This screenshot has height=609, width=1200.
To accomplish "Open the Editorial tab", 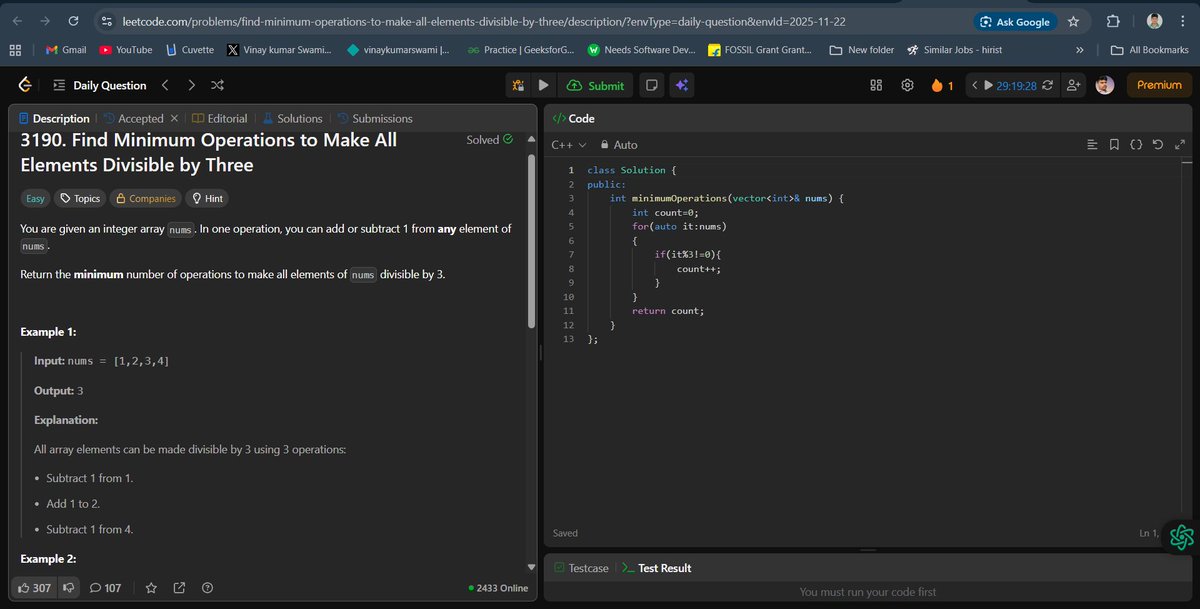I will [x=220, y=118].
